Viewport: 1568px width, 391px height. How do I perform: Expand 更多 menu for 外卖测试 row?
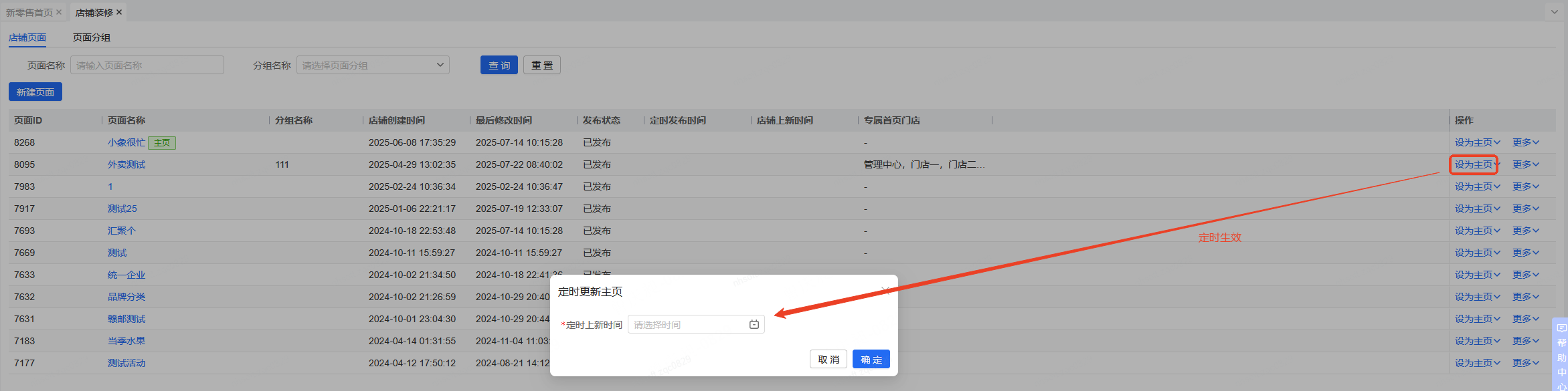click(x=1526, y=164)
